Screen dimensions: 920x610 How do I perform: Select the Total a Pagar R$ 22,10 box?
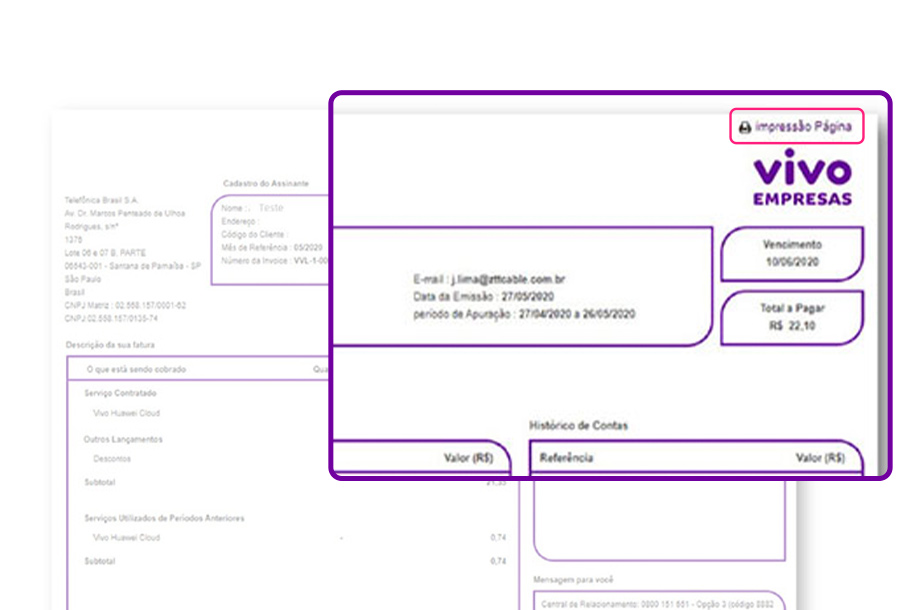[792, 317]
